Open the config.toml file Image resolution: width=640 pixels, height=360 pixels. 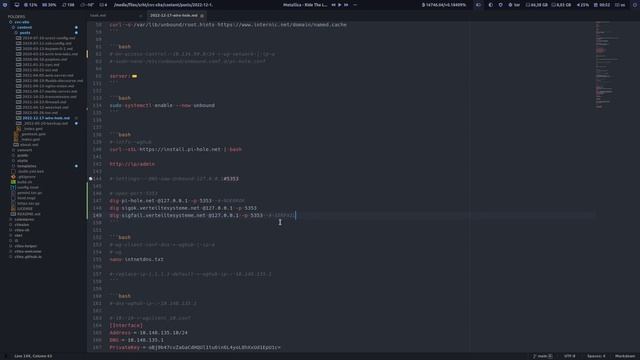28,187
